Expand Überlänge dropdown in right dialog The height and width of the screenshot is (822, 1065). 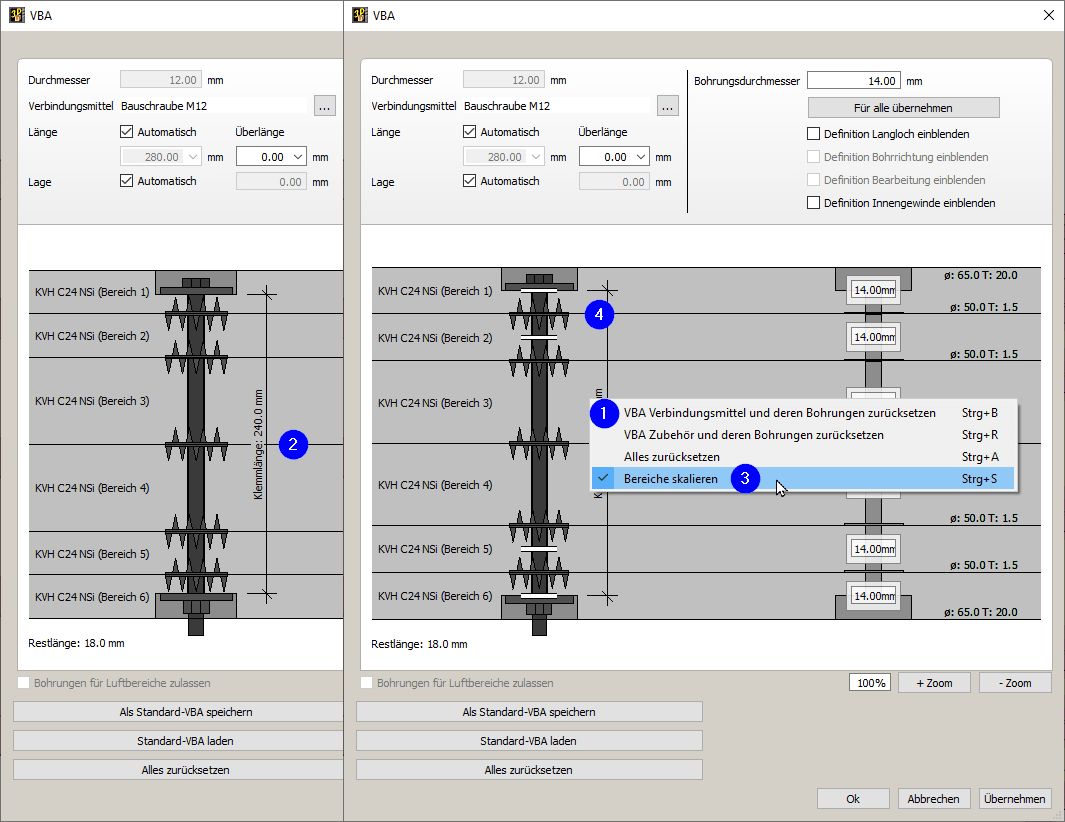click(x=639, y=157)
